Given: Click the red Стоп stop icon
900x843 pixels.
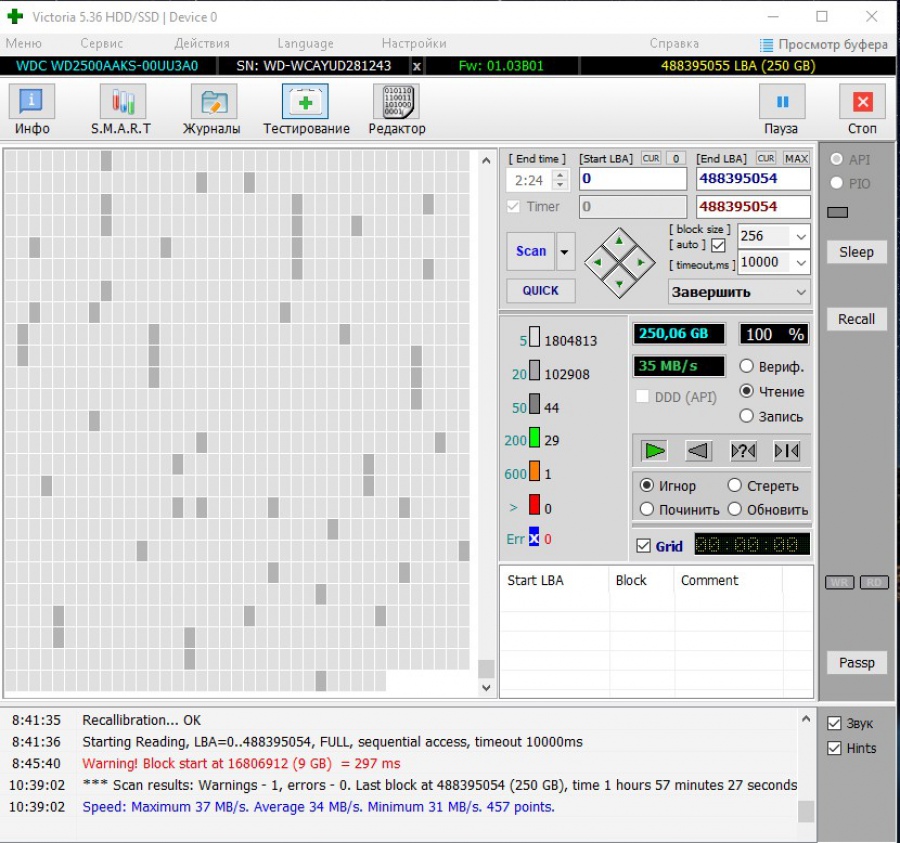Looking at the screenshot, I should [862, 102].
